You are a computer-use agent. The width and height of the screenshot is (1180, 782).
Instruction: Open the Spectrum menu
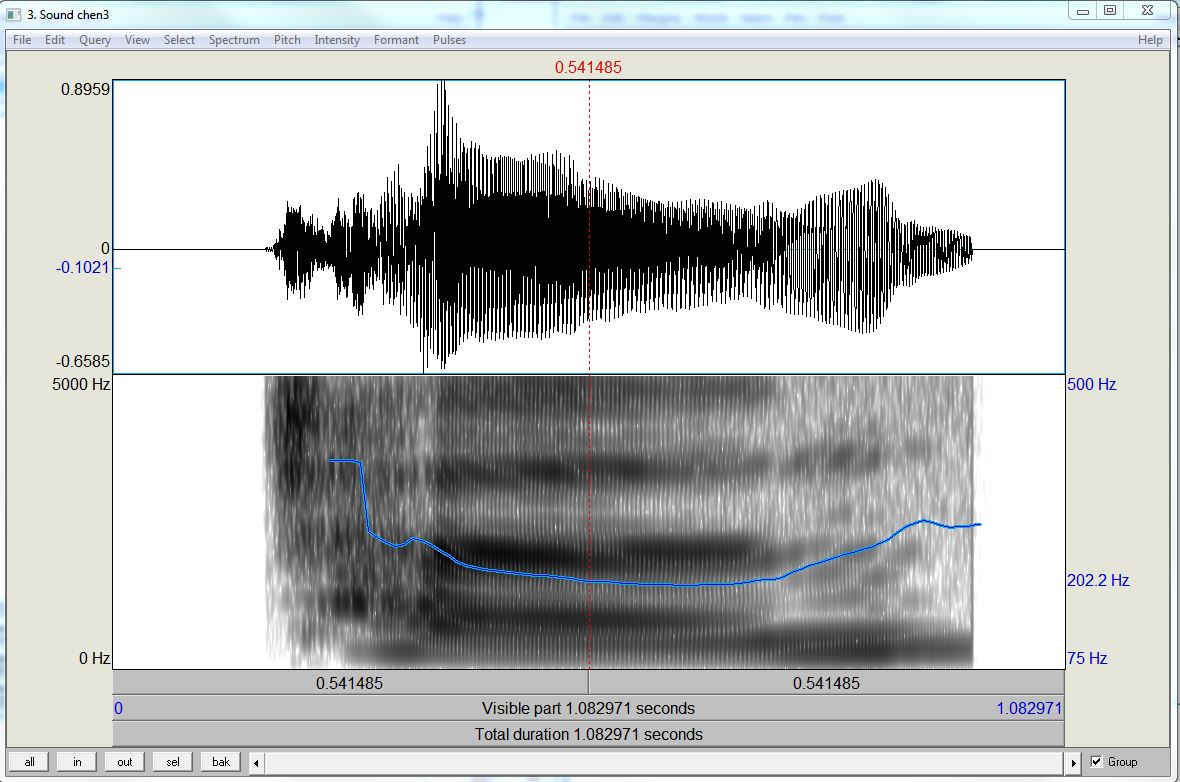click(234, 40)
